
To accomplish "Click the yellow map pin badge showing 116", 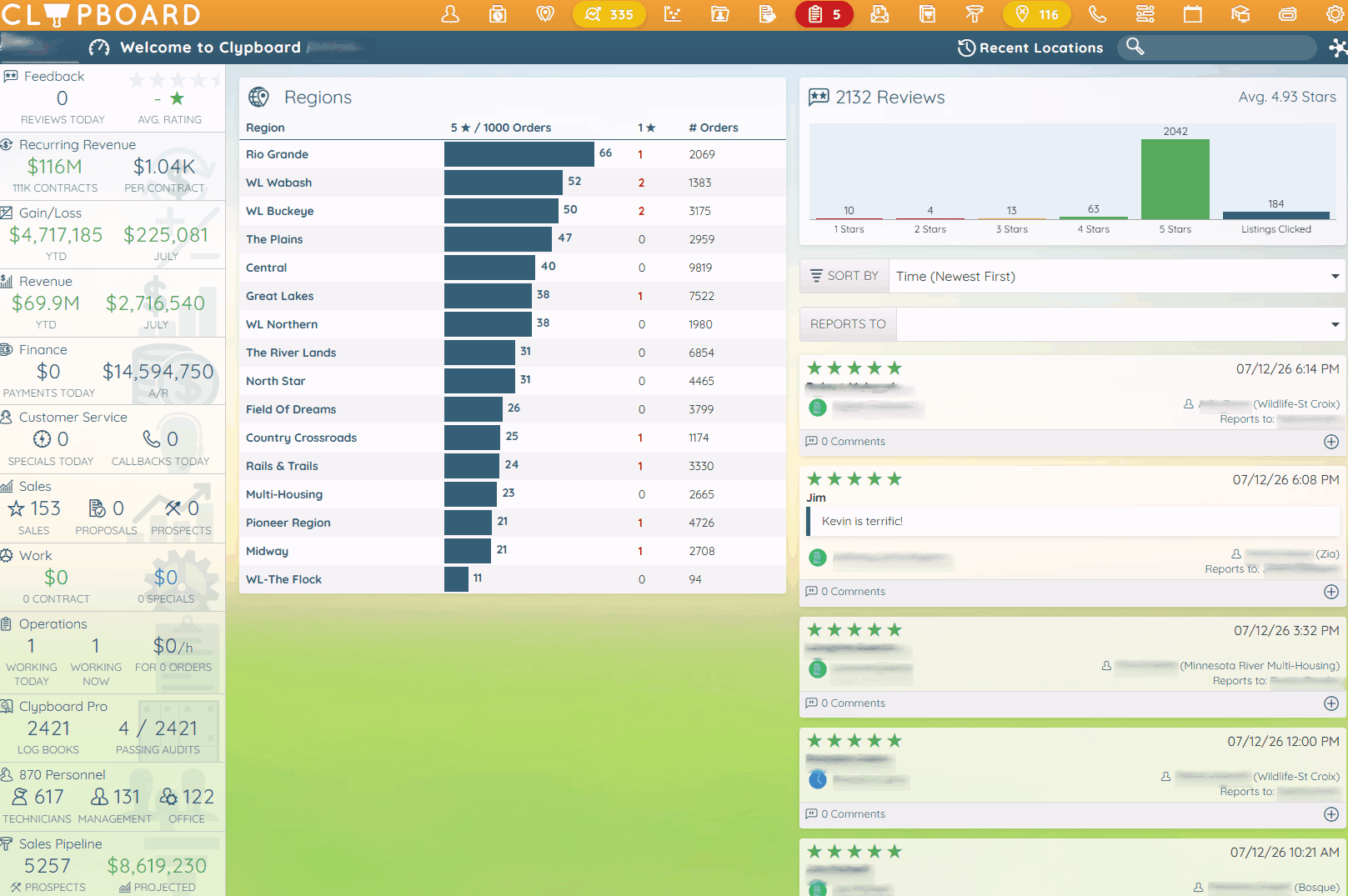I will [x=1037, y=14].
